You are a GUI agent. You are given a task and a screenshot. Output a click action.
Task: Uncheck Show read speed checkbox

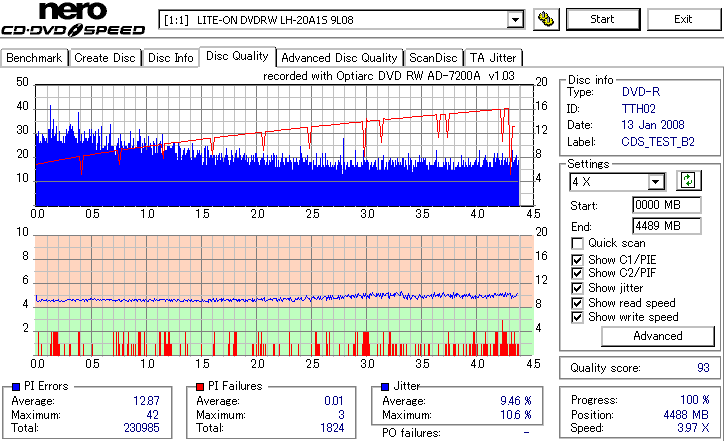[x=577, y=303]
